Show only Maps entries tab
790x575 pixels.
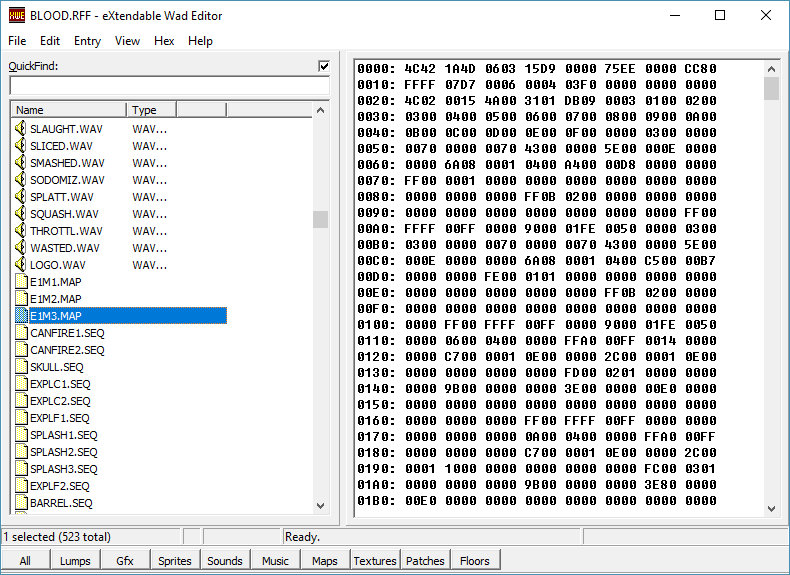tap(325, 561)
